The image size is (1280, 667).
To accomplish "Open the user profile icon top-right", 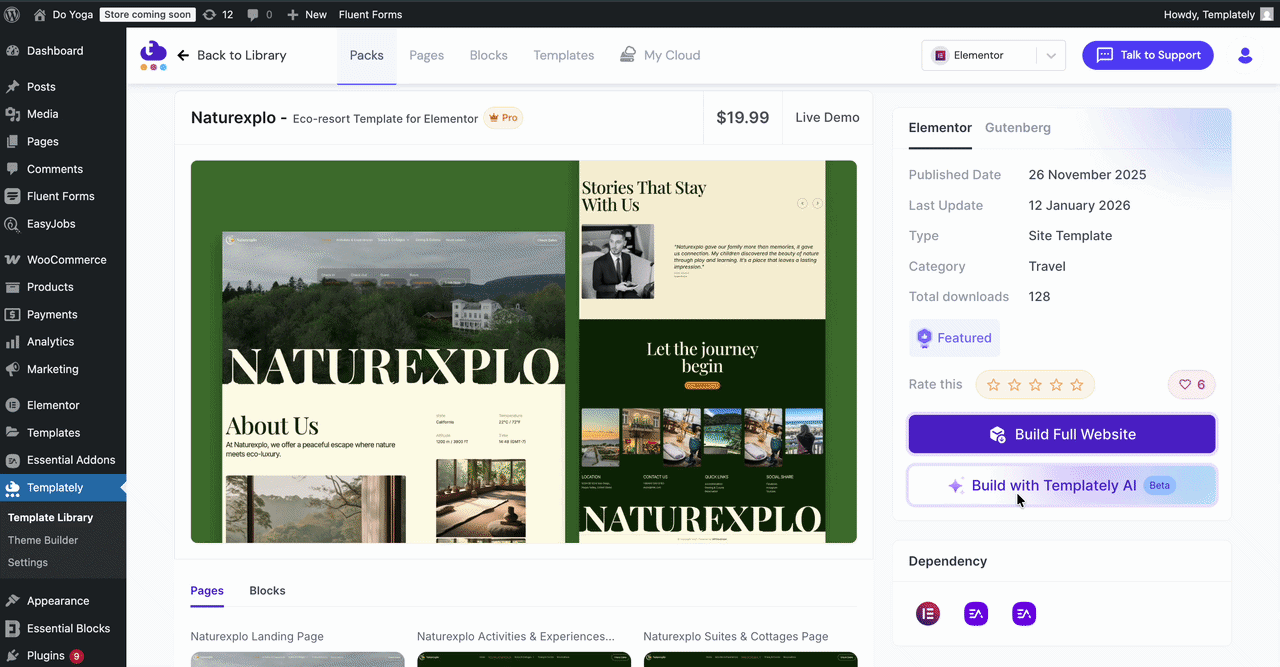I will 1245,55.
